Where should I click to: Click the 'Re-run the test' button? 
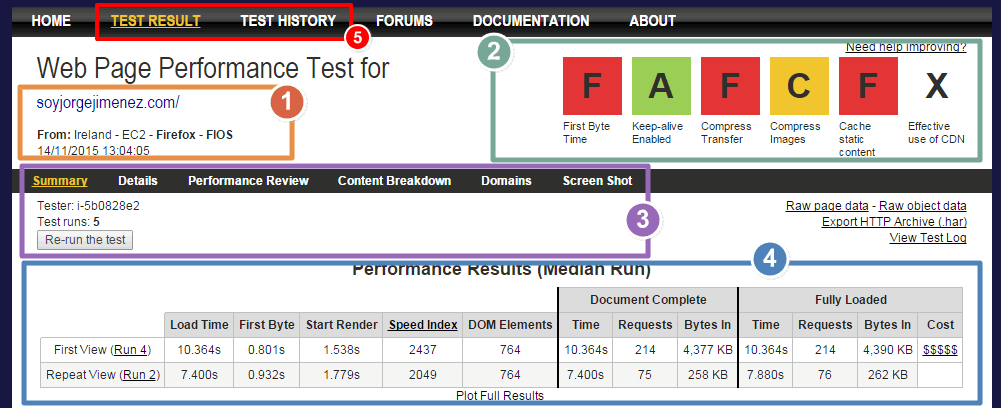(x=85, y=240)
